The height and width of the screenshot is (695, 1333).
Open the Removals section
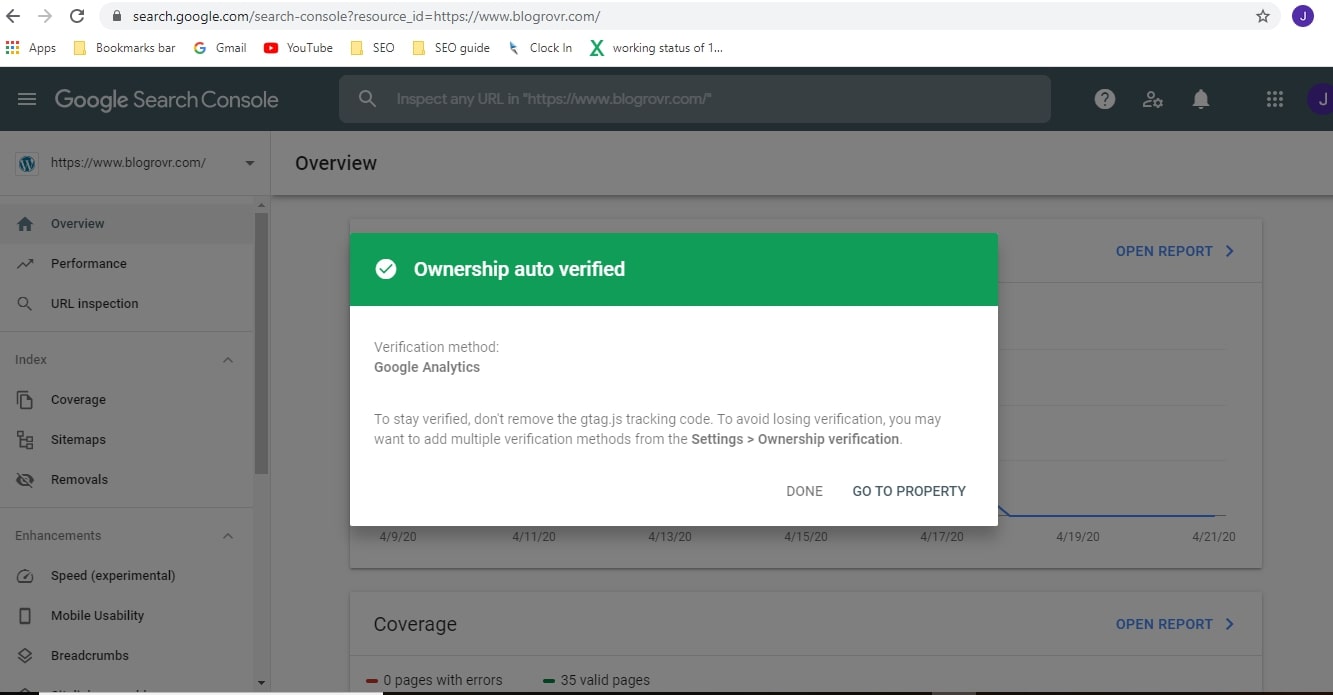[79, 479]
